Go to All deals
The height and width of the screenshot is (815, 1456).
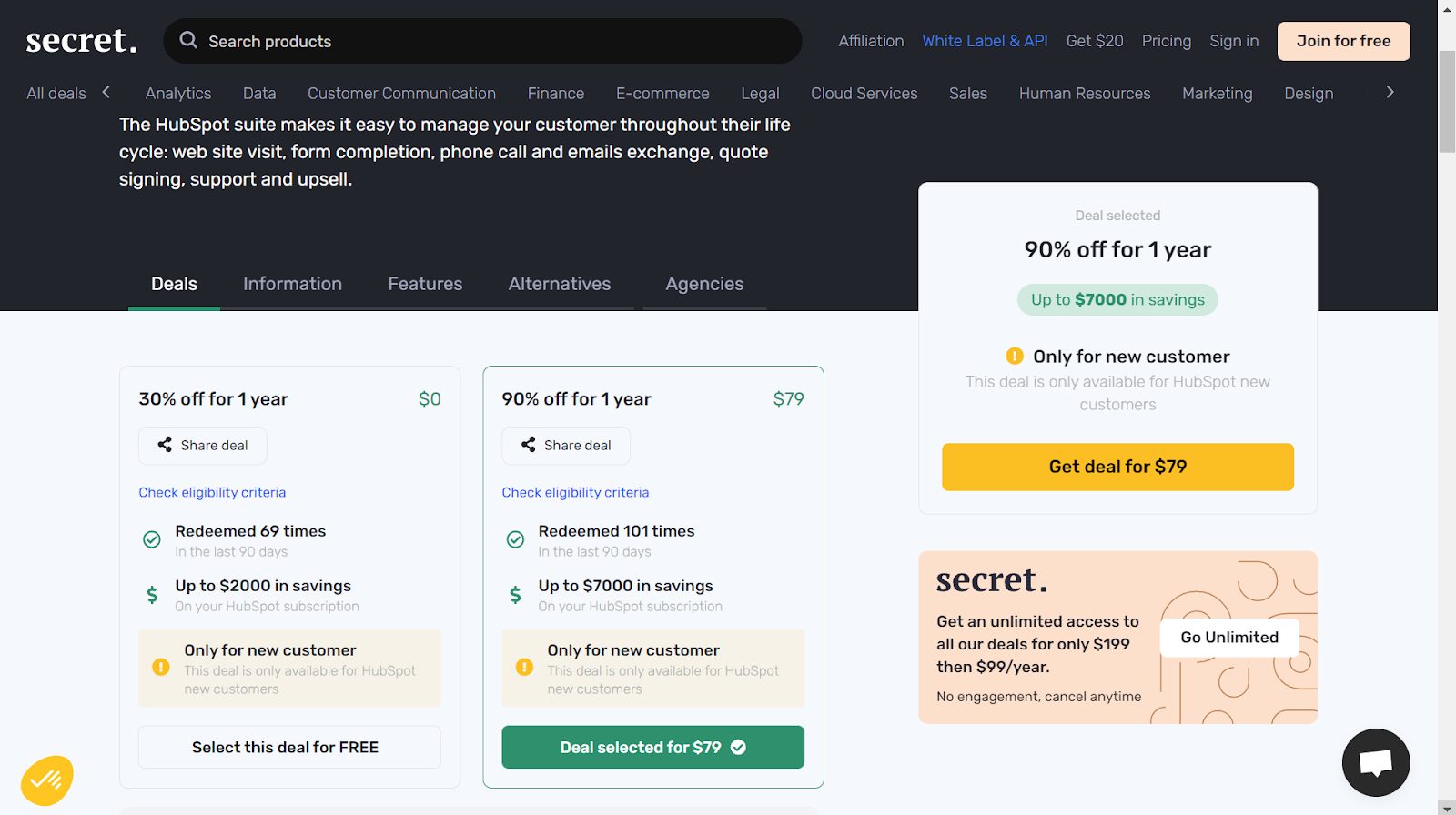tap(56, 93)
